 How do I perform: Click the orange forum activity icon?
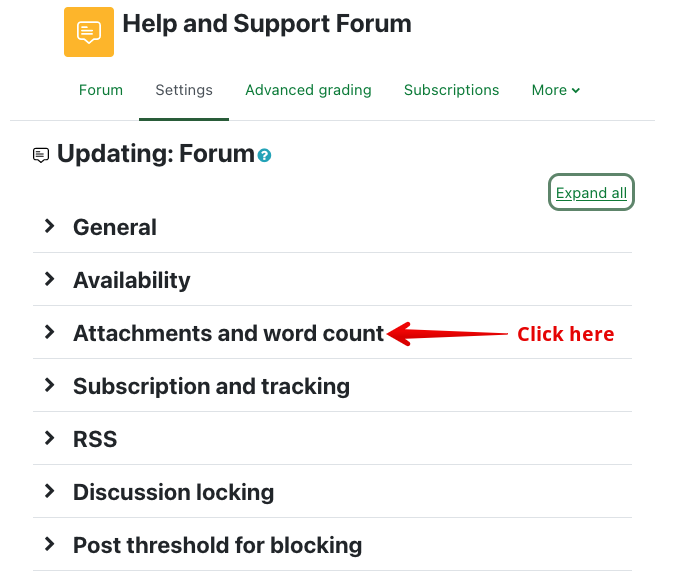(89, 32)
